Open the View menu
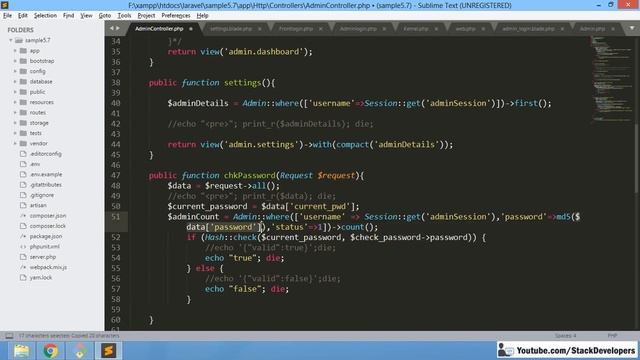The image size is (640, 360). pos(86,16)
